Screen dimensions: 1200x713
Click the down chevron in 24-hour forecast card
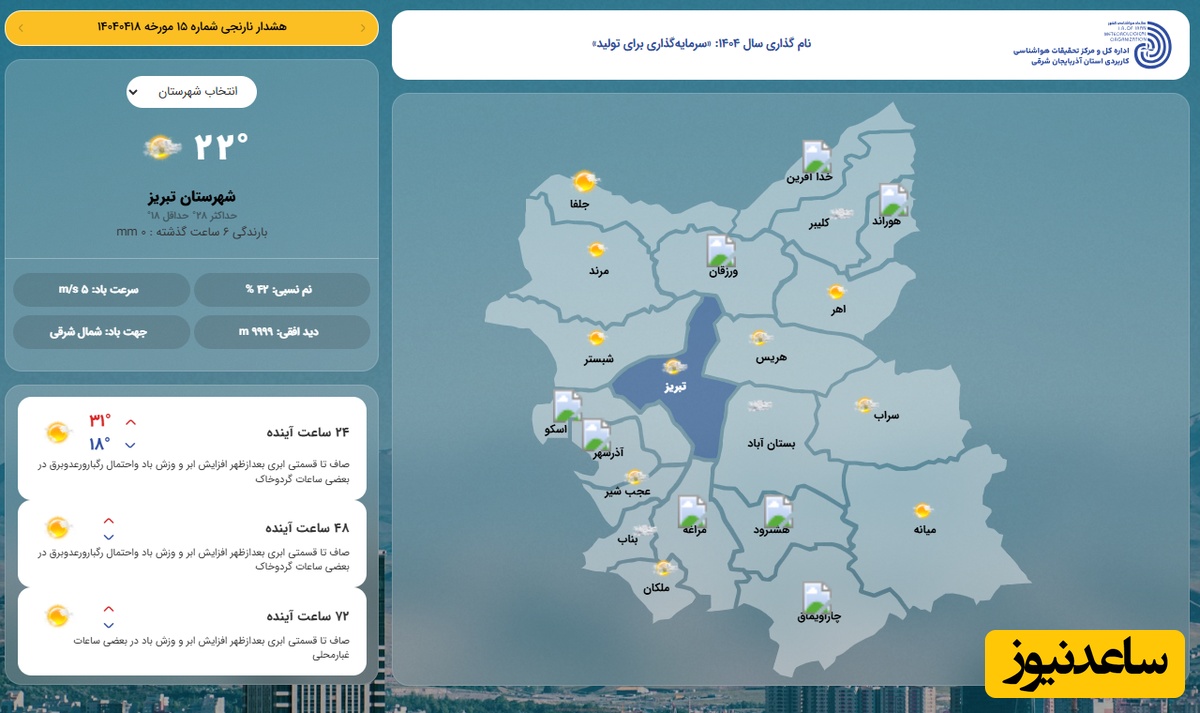tap(130, 445)
